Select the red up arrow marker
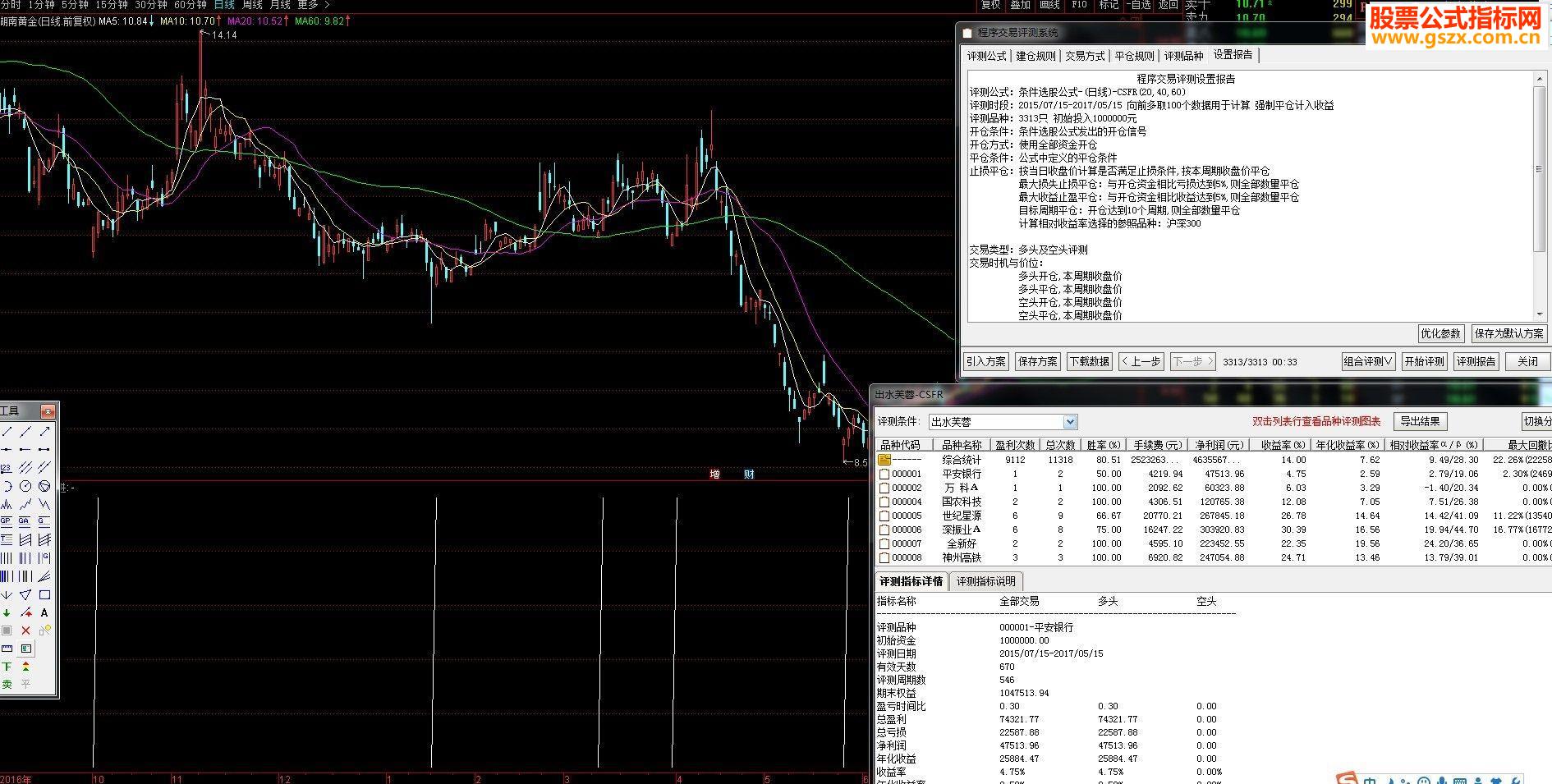 (x=25, y=612)
